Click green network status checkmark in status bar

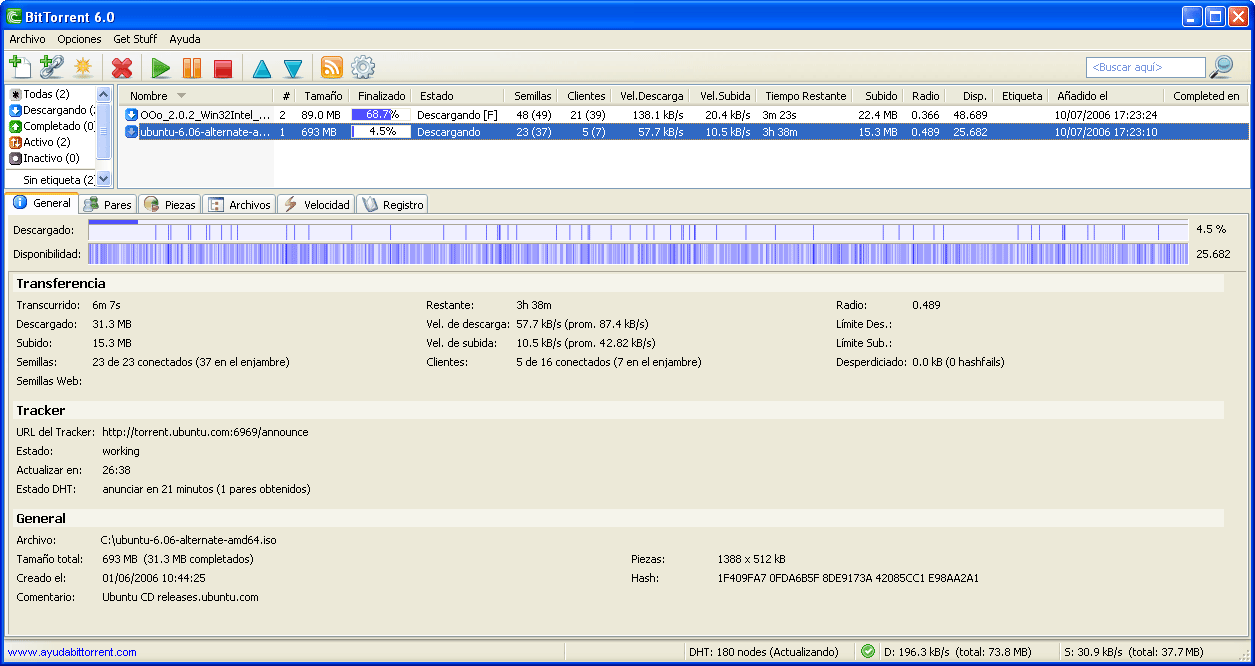pos(867,651)
